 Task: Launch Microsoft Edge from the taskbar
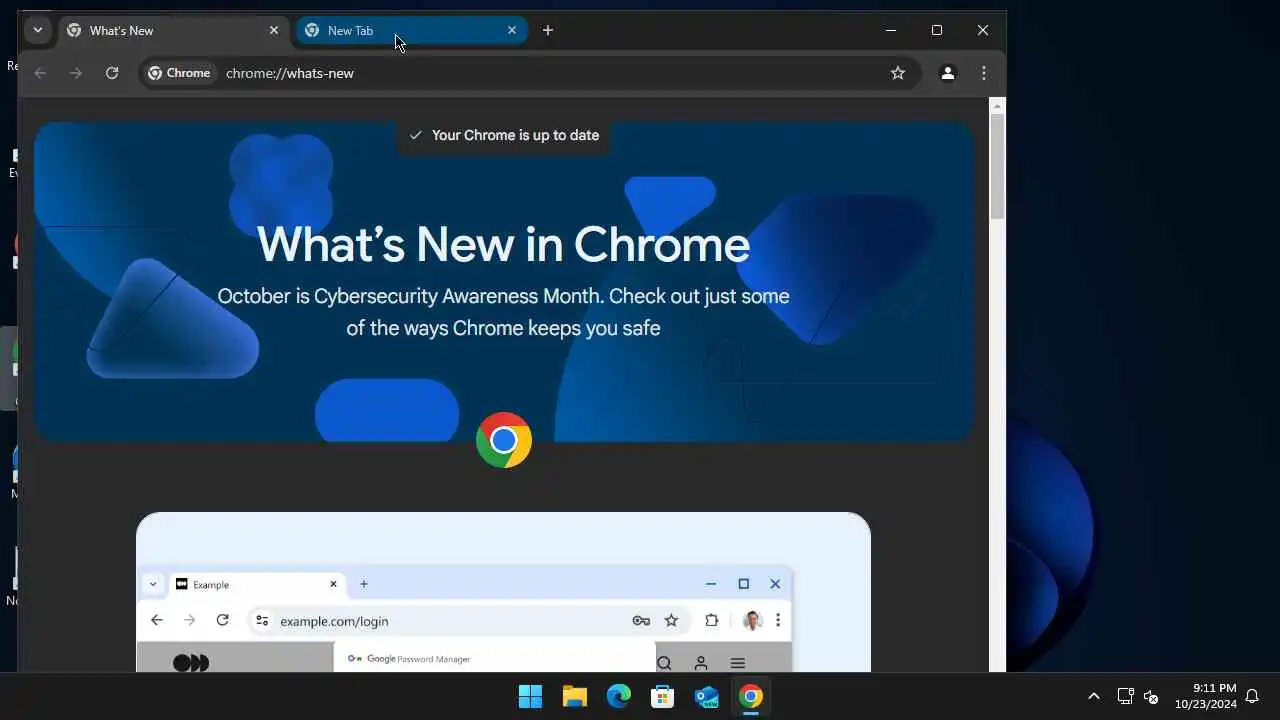point(619,696)
